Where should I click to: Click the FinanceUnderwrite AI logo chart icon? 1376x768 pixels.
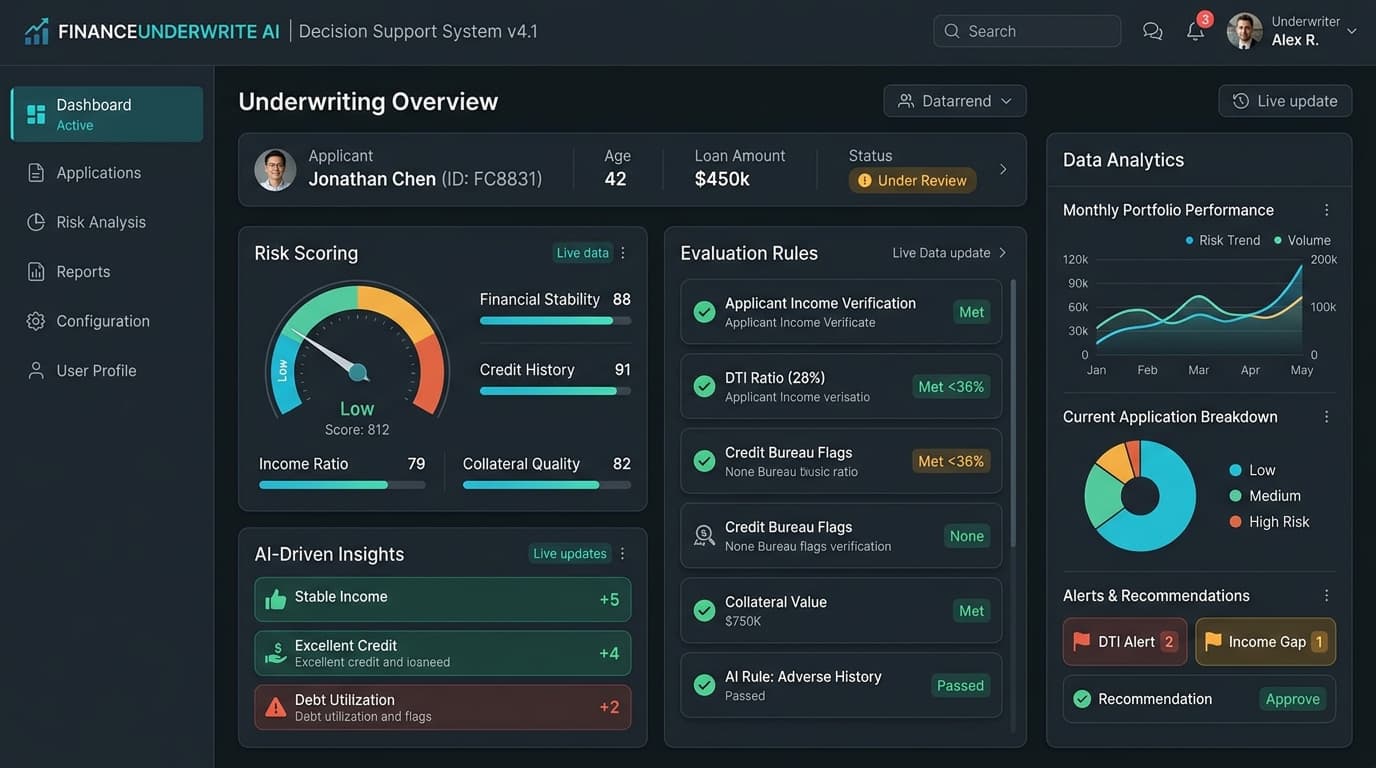pos(37,31)
